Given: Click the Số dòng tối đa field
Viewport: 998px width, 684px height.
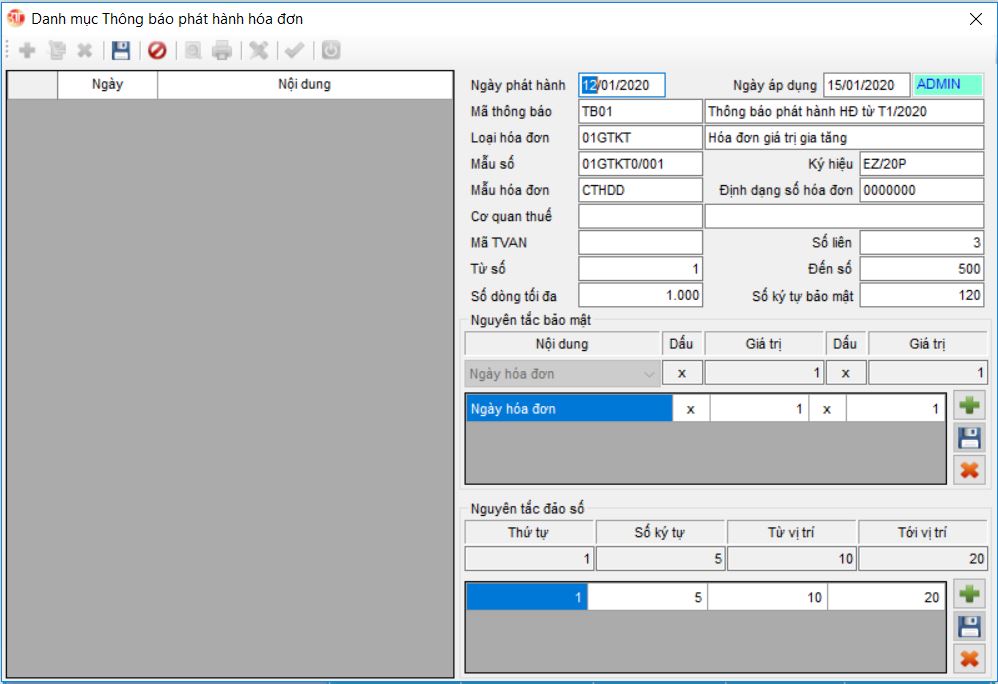Looking at the screenshot, I should (640, 295).
